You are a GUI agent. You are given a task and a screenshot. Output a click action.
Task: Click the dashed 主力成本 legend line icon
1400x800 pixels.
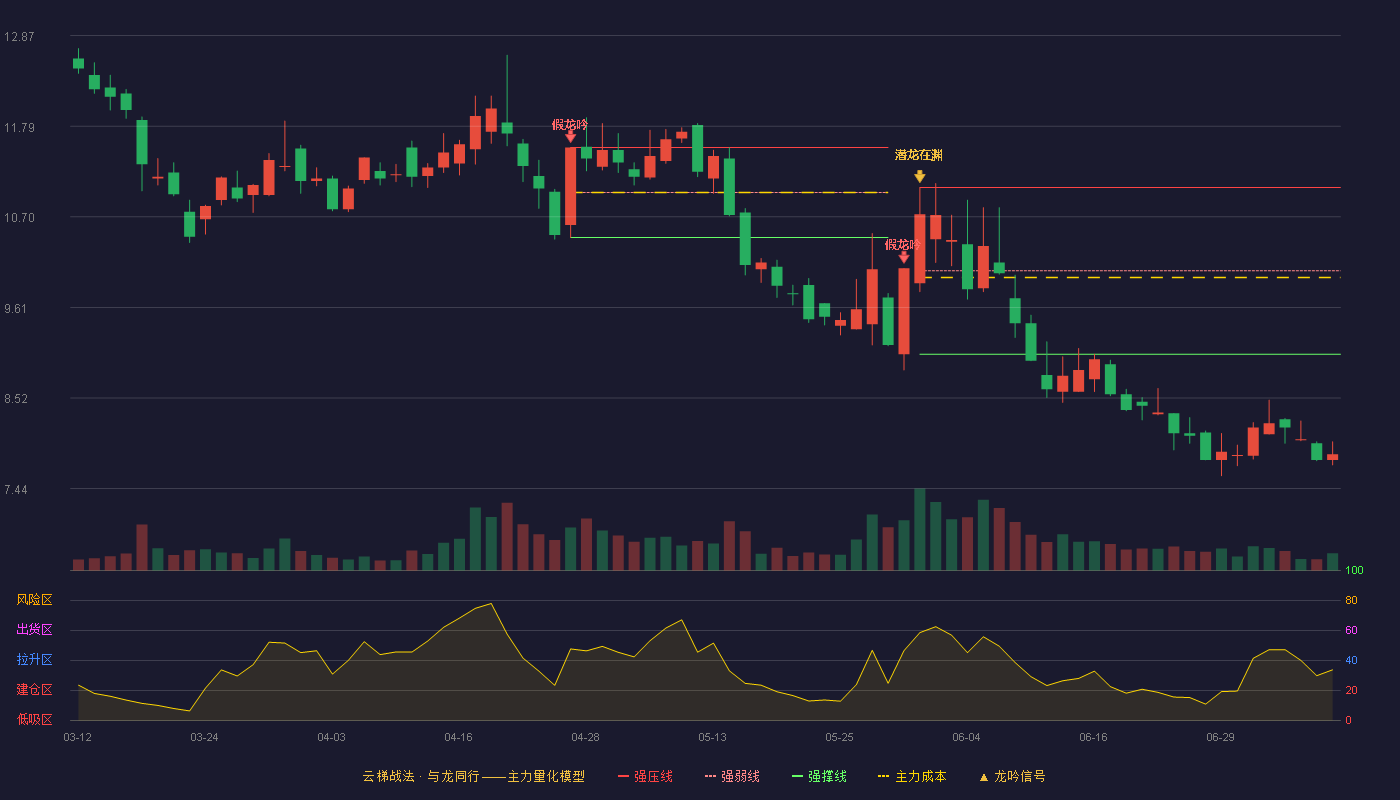tap(883, 776)
